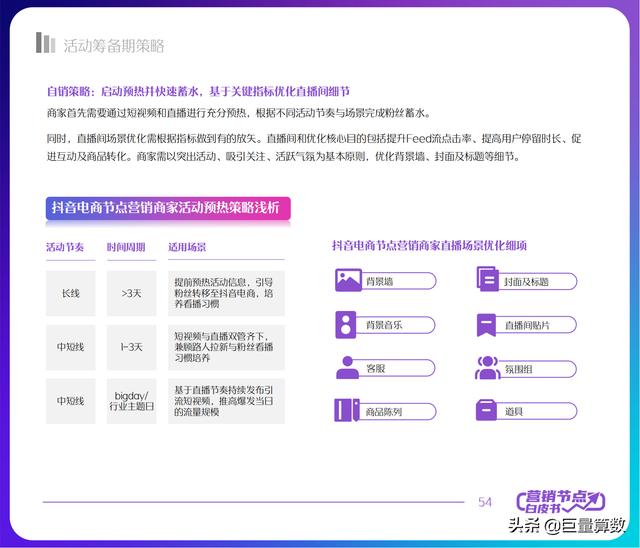This screenshot has height=548, width=640.
Task: Click the 中短线 cell beside bigday
Action: tap(71, 401)
